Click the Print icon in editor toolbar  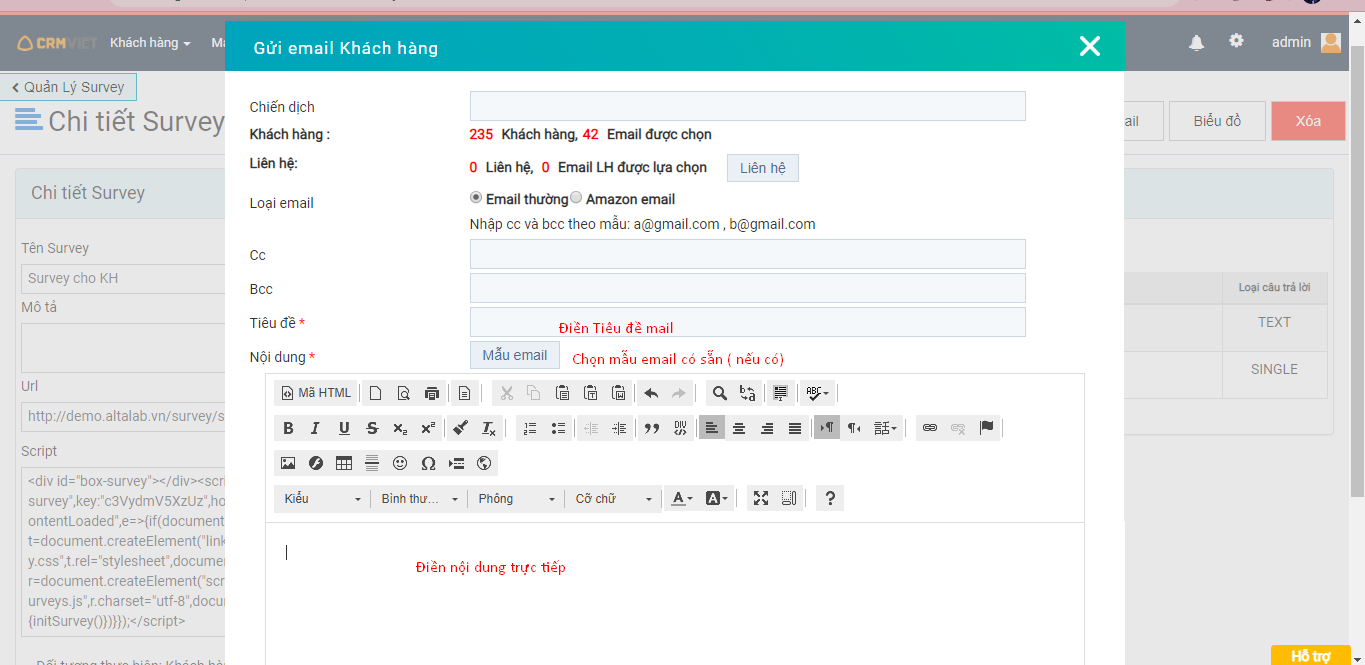coord(432,393)
